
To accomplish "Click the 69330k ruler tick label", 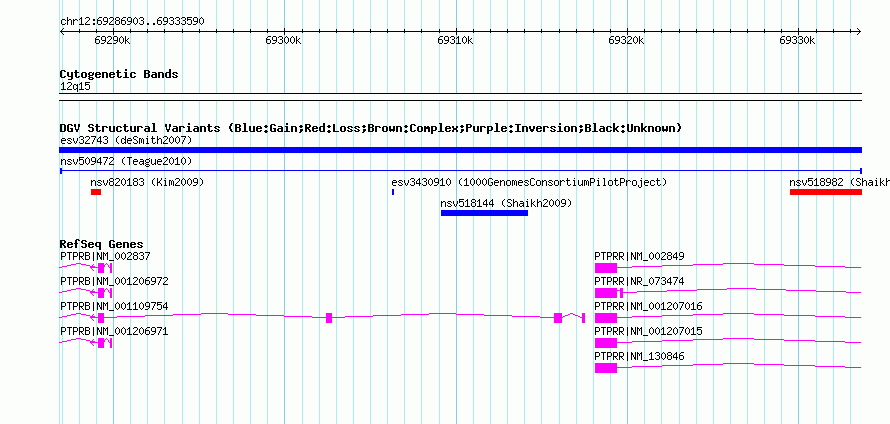I will click(797, 41).
